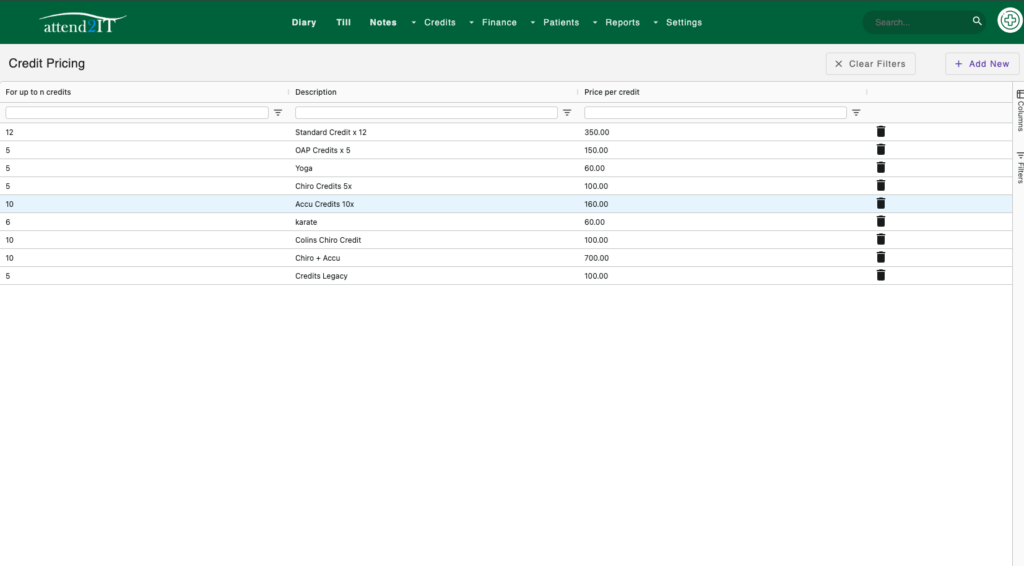Click the Yoga description cell
Image resolution: width=1024 pixels, height=566 pixels.
pyautogui.click(x=304, y=168)
